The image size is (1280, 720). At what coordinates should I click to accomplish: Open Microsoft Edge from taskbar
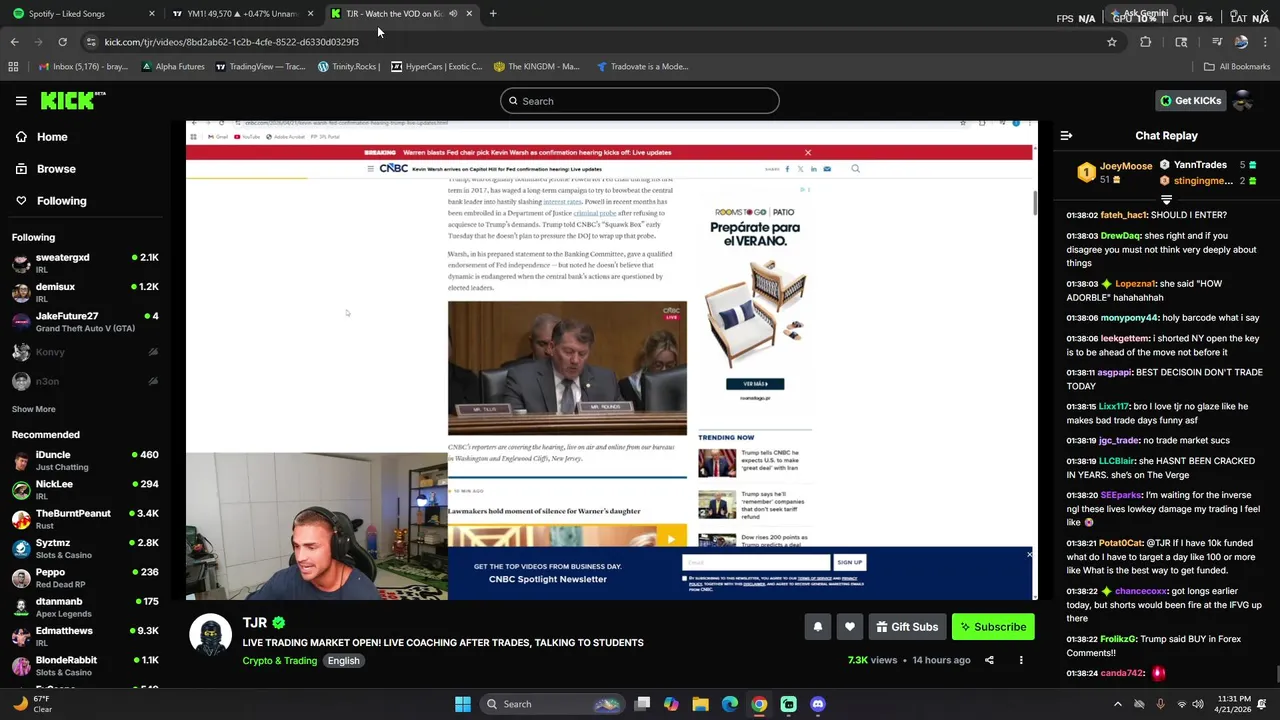point(730,704)
